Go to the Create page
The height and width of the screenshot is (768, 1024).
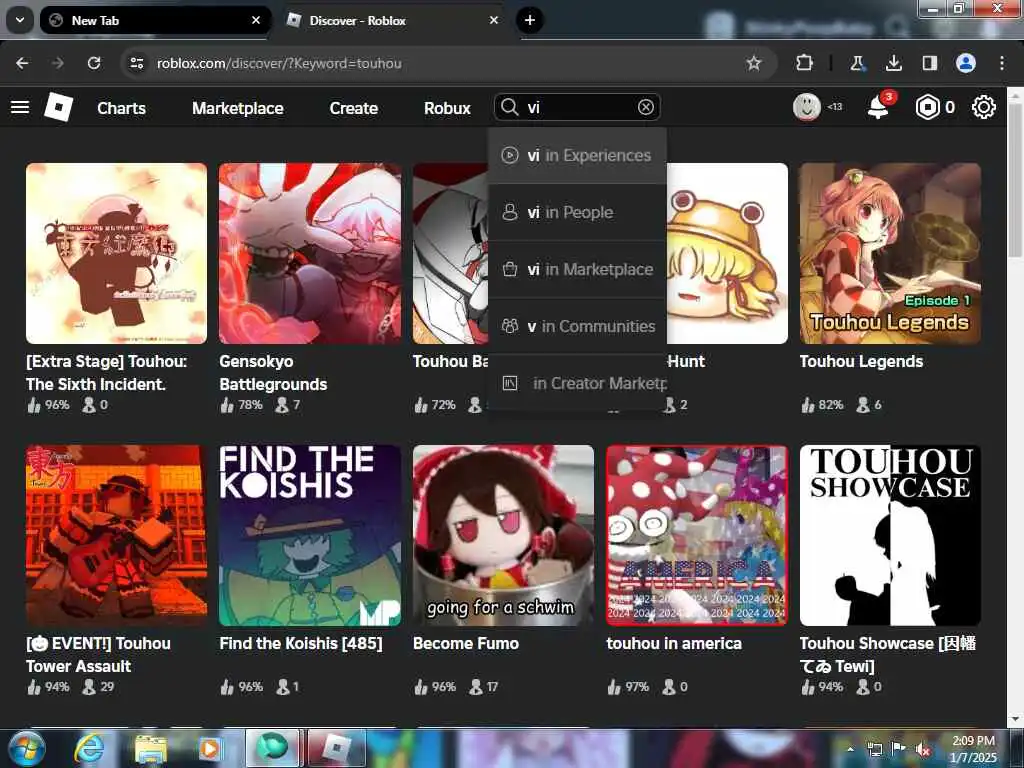click(x=353, y=108)
